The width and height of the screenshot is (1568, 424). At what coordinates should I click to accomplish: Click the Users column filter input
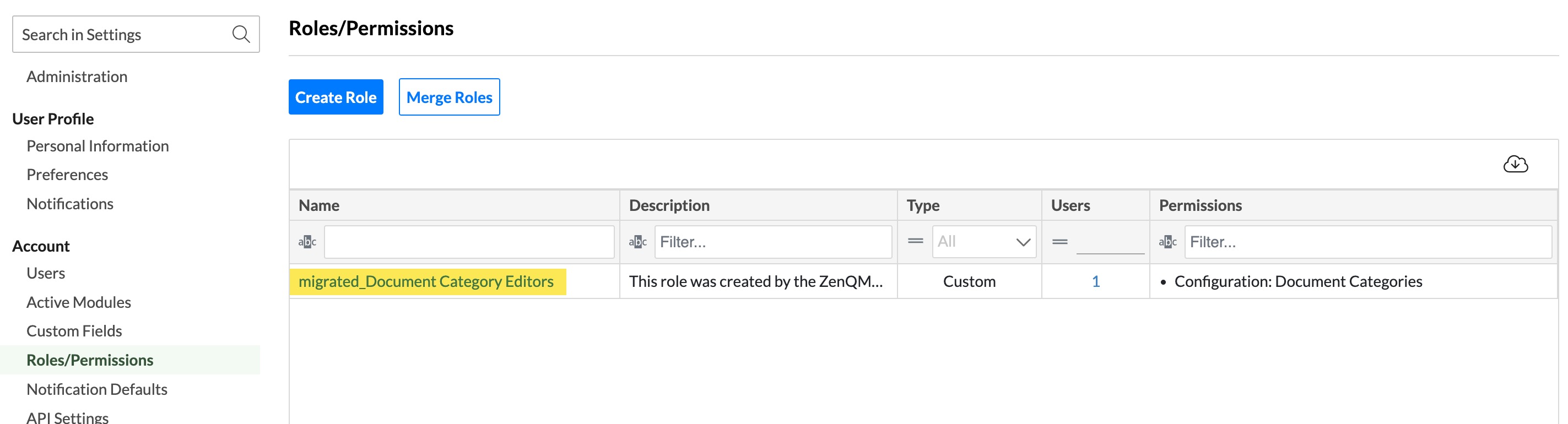click(x=1110, y=242)
